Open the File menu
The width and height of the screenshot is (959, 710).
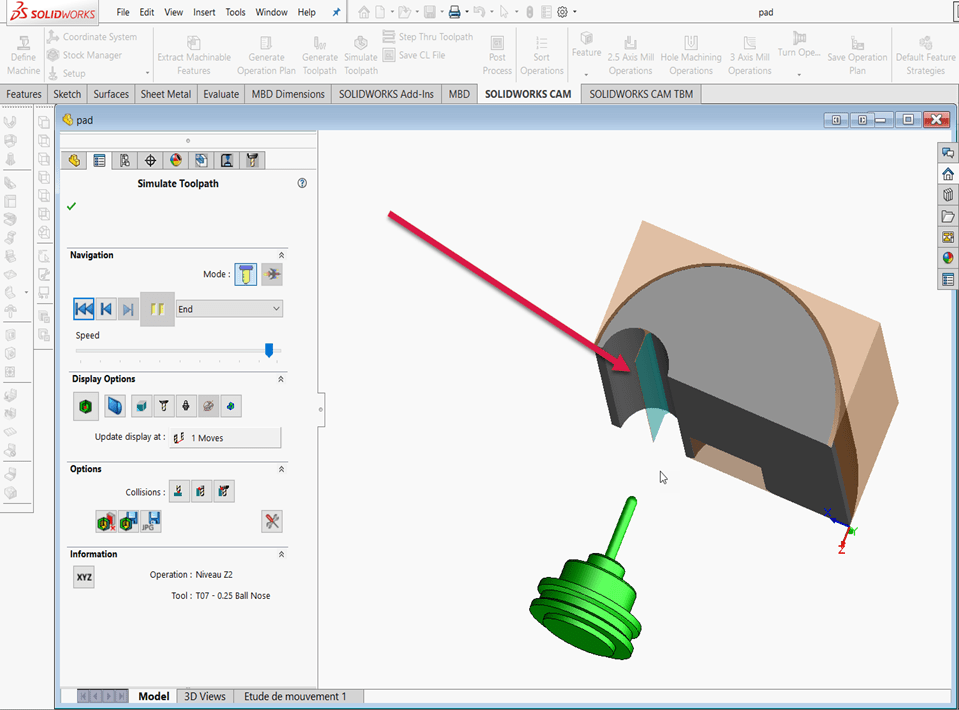click(123, 12)
